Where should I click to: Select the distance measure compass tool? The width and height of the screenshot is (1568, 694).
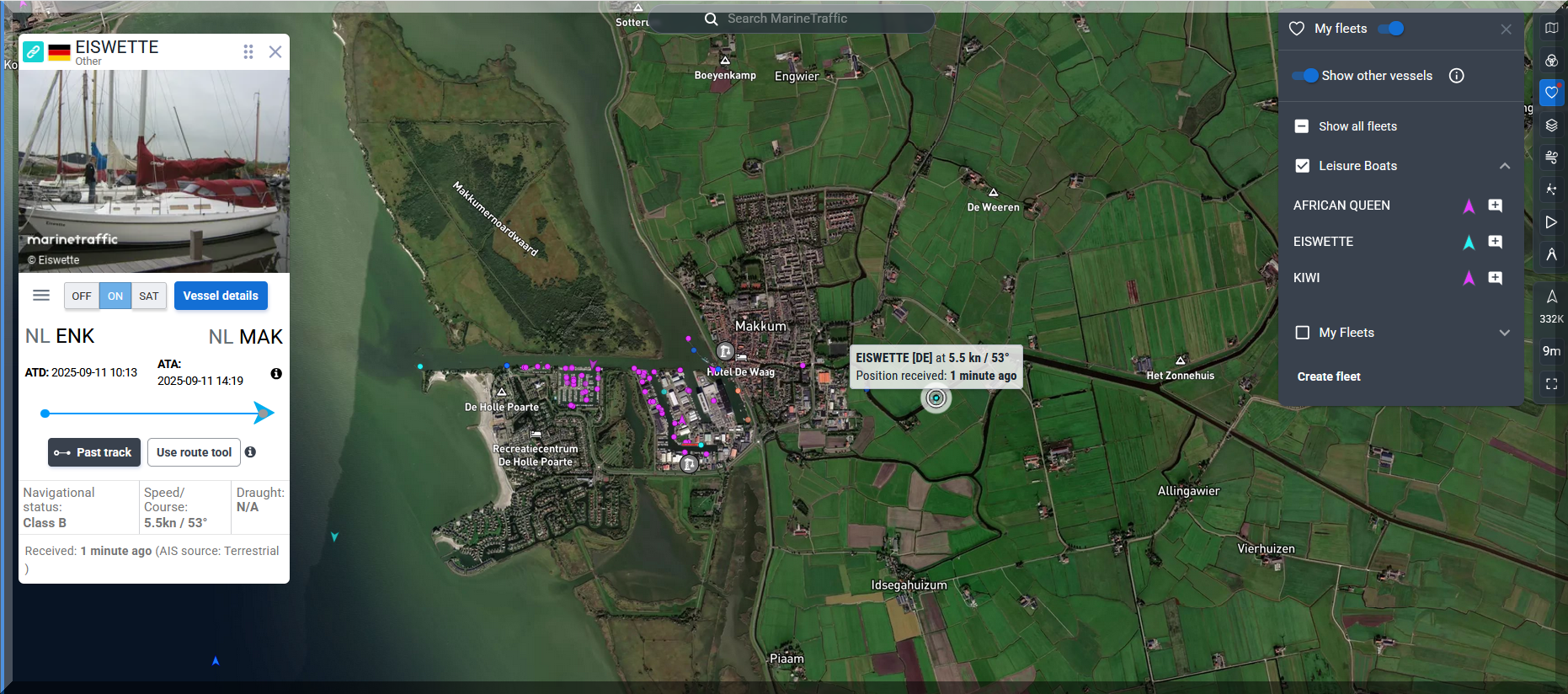pyautogui.click(x=1551, y=254)
